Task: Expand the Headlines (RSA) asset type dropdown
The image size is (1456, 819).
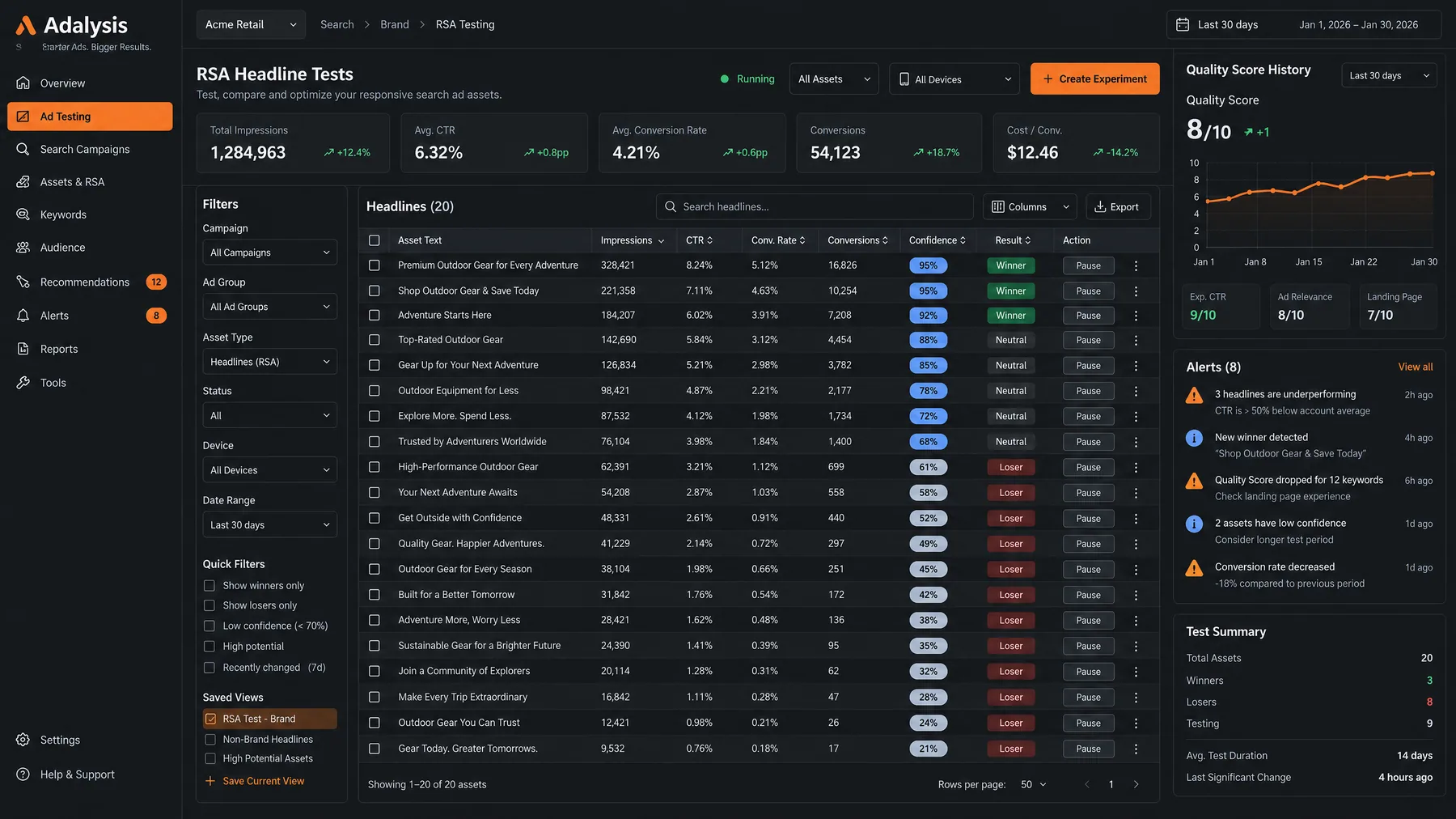Action: coord(269,362)
